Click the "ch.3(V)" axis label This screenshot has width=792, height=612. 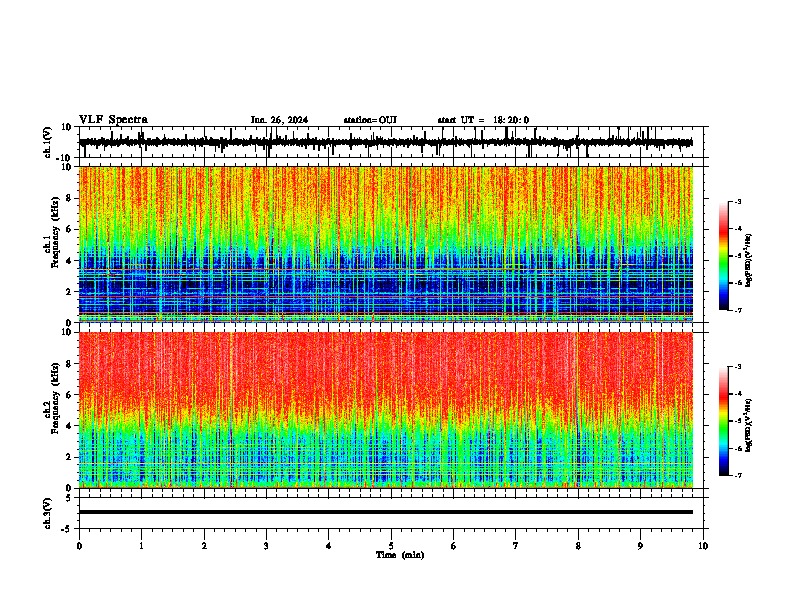tap(48, 514)
